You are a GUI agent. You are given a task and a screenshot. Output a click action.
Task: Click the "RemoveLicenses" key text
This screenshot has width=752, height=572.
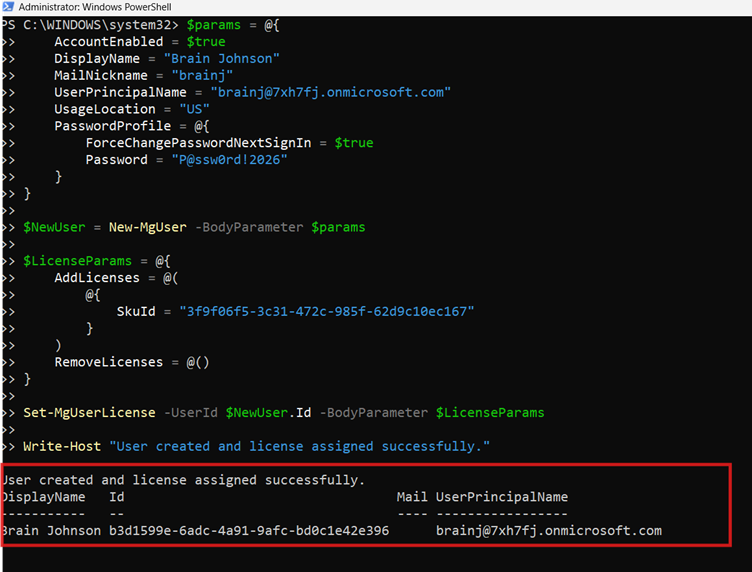(x=108, y=362)
